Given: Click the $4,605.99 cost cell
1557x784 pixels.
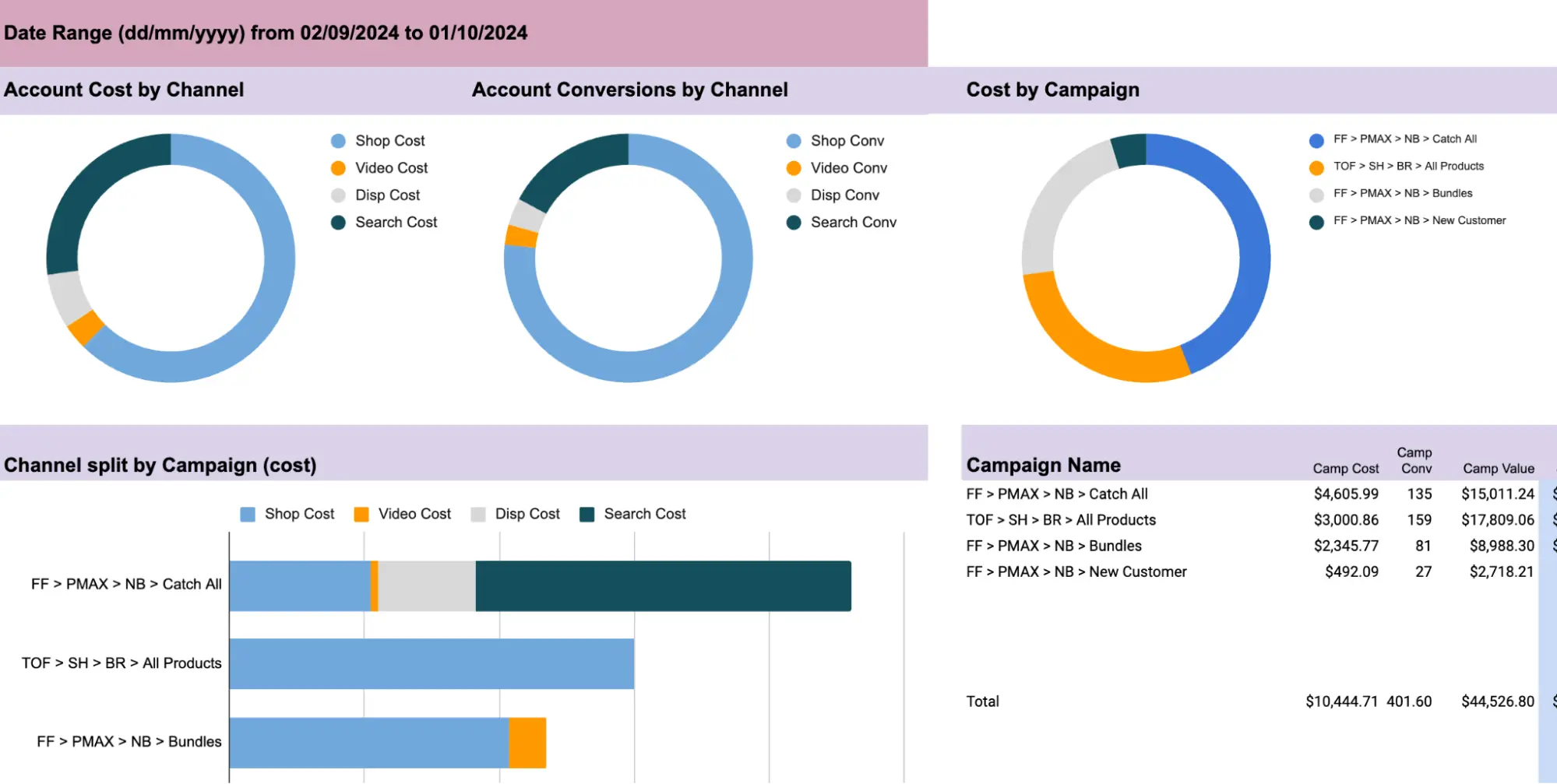Looking at the screenshot, I should (x=1346, y=494).
